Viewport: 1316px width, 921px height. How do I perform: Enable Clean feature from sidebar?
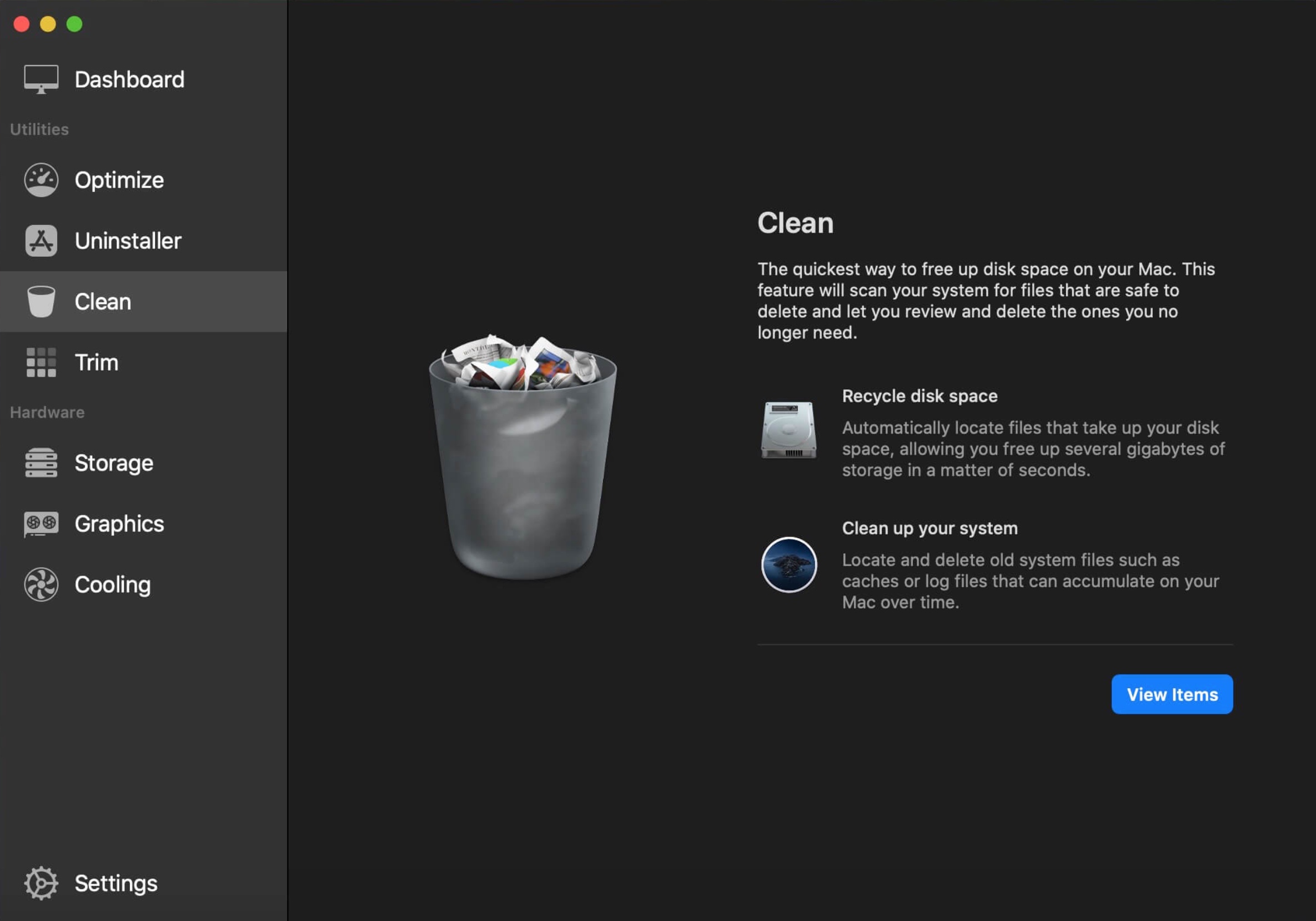[x=143, y=301]
